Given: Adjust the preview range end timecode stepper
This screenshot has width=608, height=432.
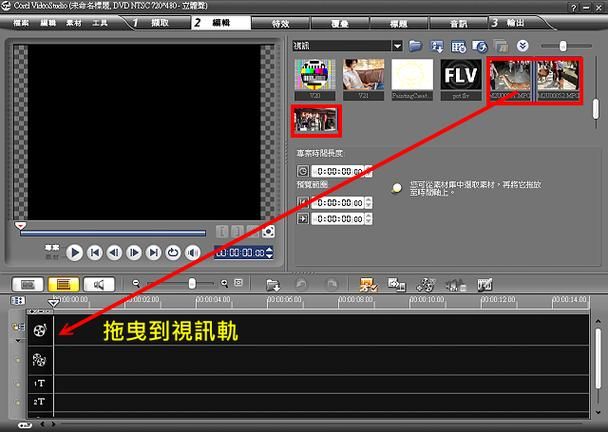Looking at the screenshot, I should point(368,219).
